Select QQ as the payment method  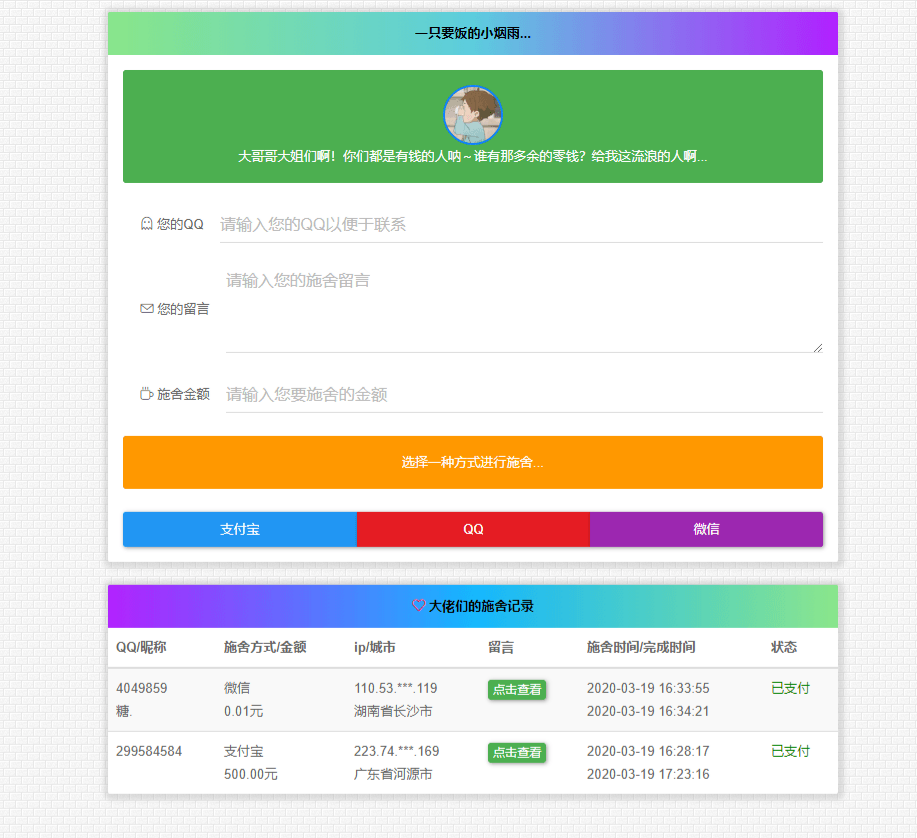coord(472,529)
